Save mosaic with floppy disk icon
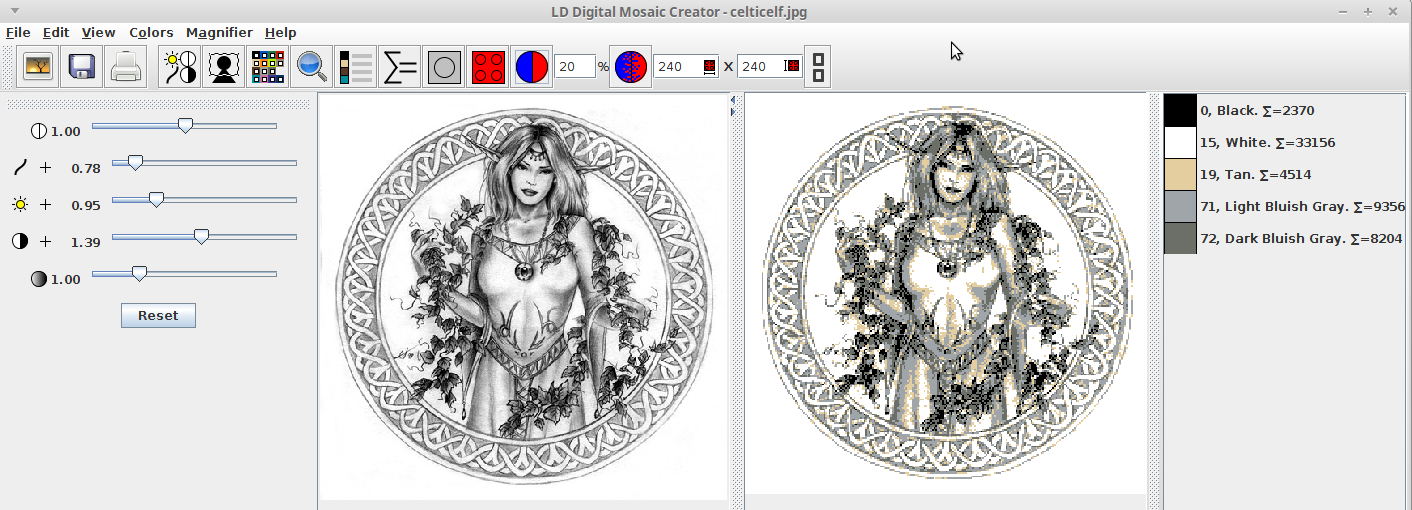 pos(82,67)
